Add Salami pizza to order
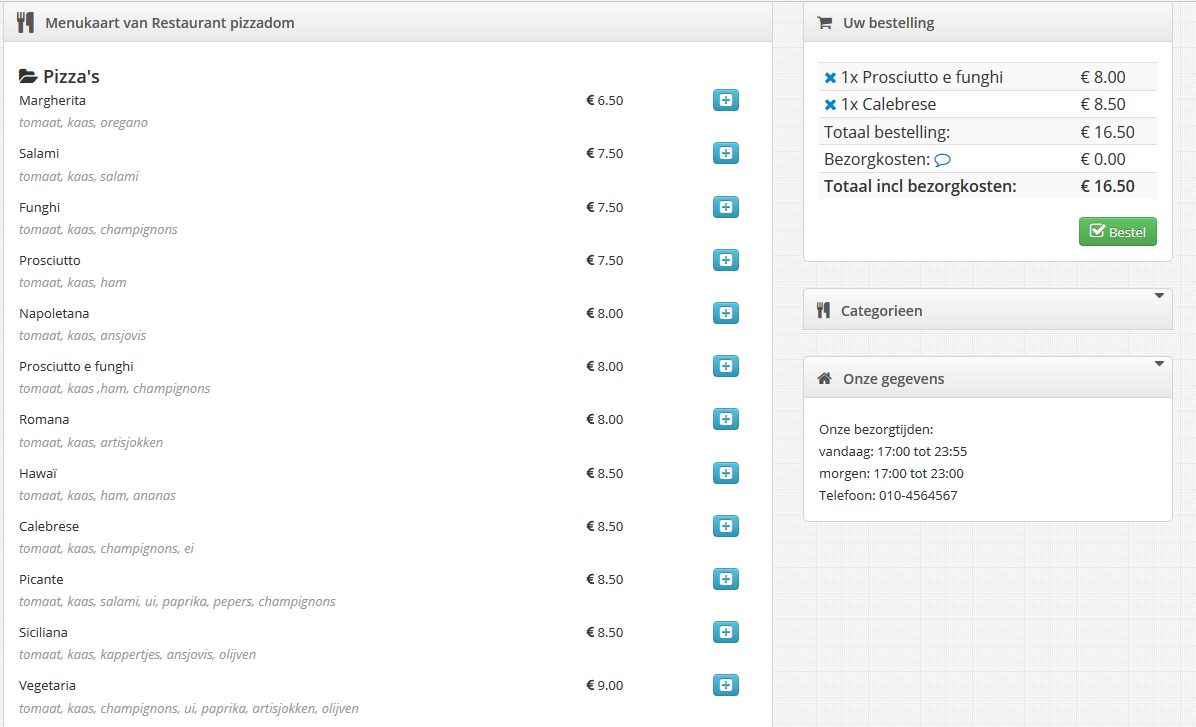1196x727 pixels. [x=725, y=153]
